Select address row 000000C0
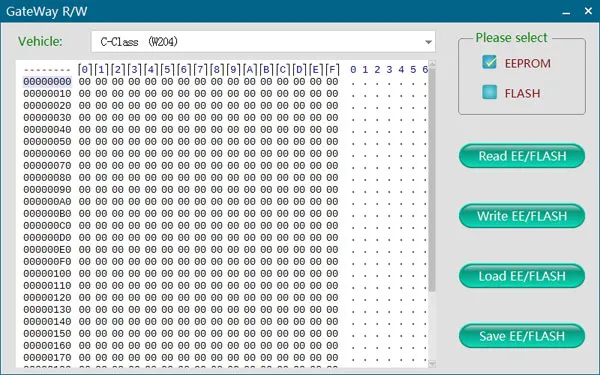600x375 pixels. 47,226
